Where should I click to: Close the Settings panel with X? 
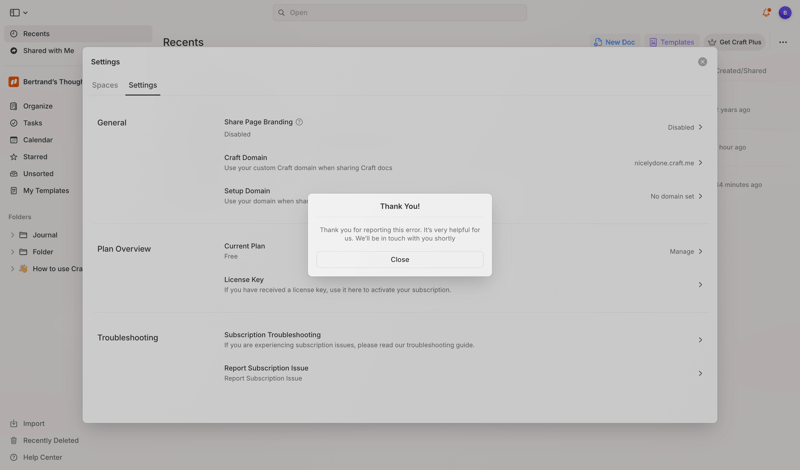[702, 62]
